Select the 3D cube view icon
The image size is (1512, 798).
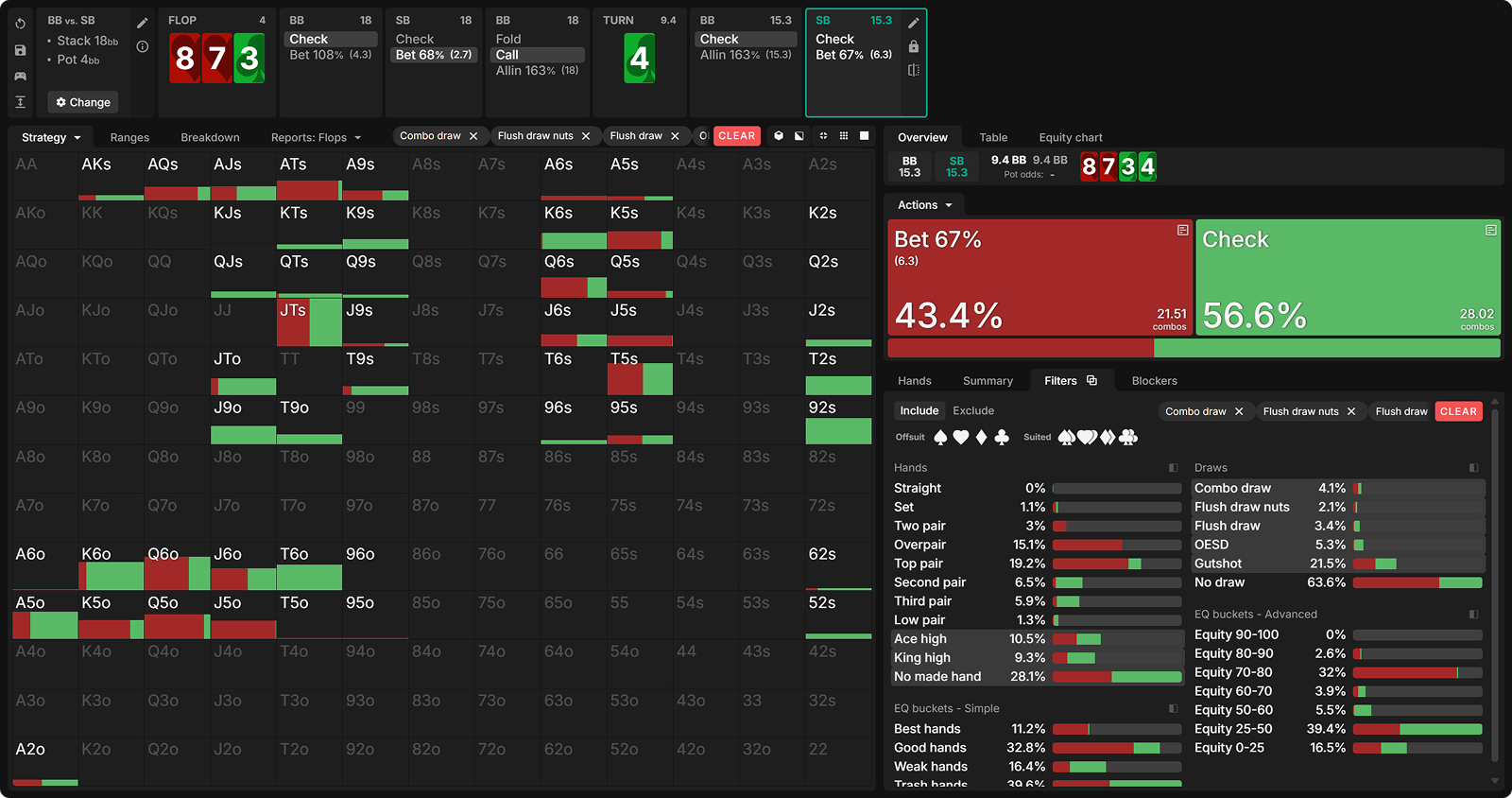(779, 136)
